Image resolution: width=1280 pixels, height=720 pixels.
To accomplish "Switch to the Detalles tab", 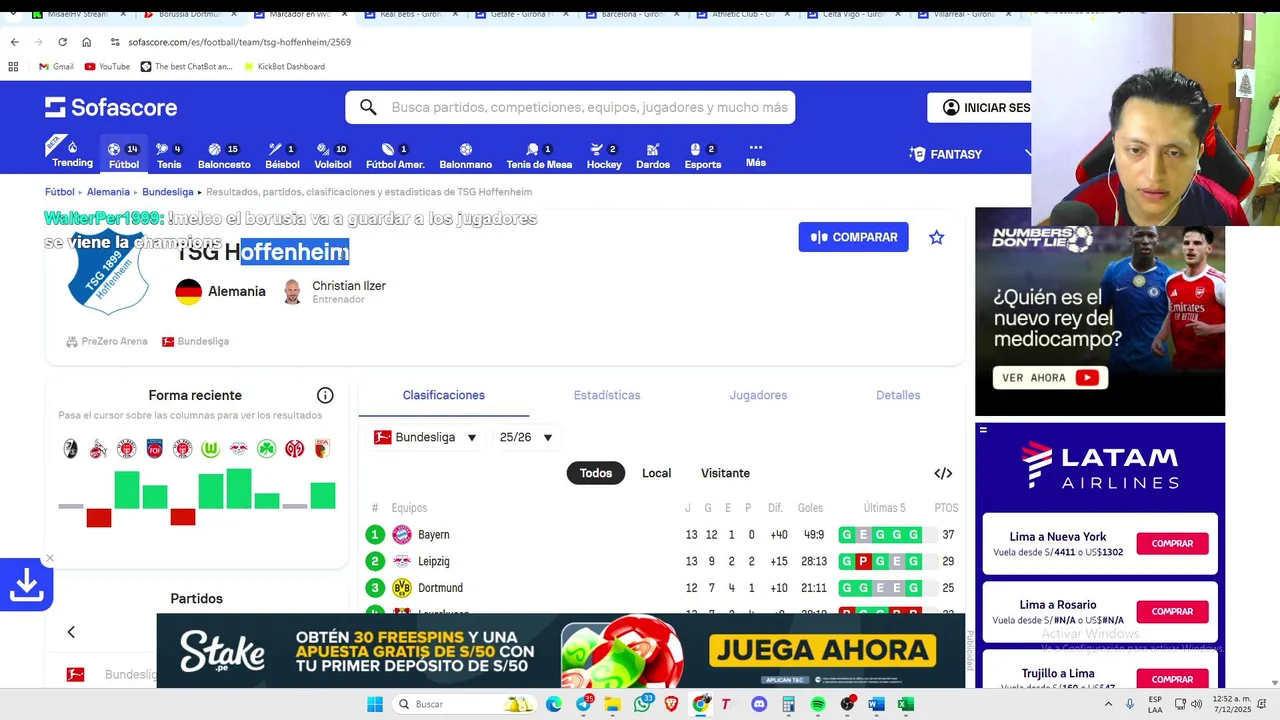I will (x=898, y=395).
